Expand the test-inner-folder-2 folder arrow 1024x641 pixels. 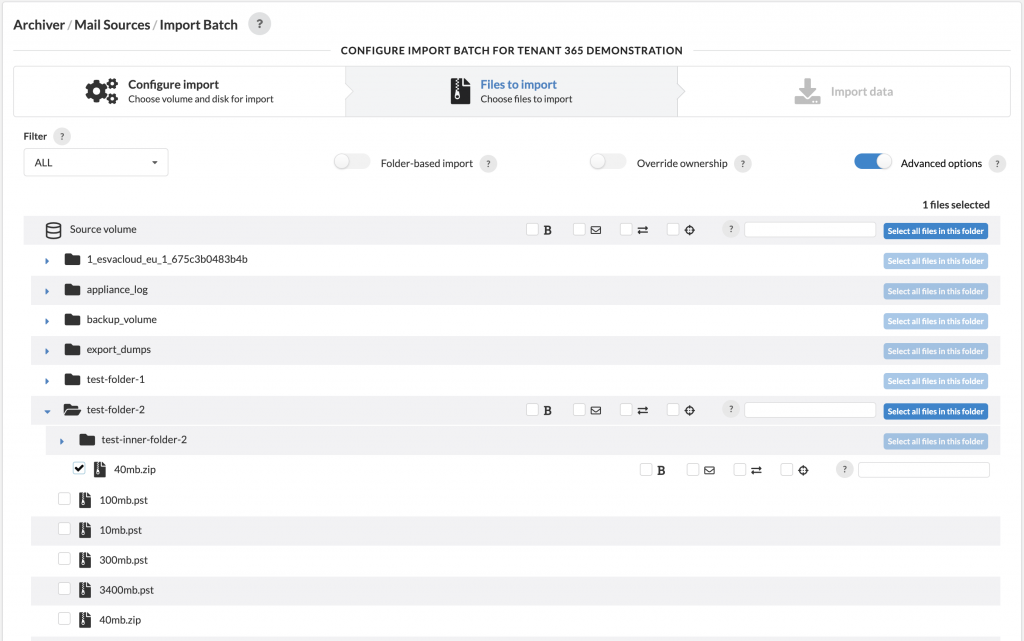tap(62, 441)
